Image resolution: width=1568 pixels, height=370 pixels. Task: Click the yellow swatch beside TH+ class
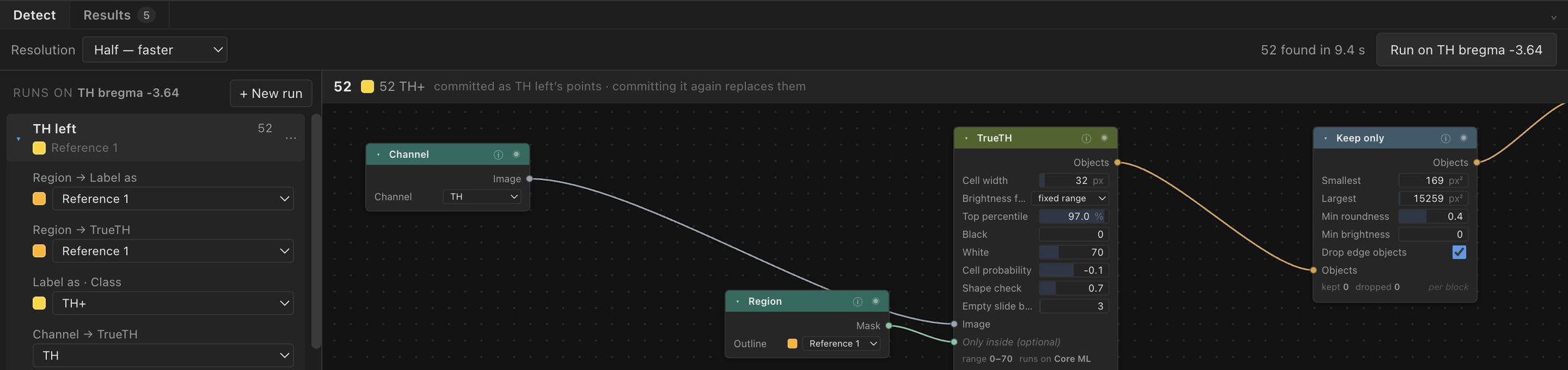[39, 303]
